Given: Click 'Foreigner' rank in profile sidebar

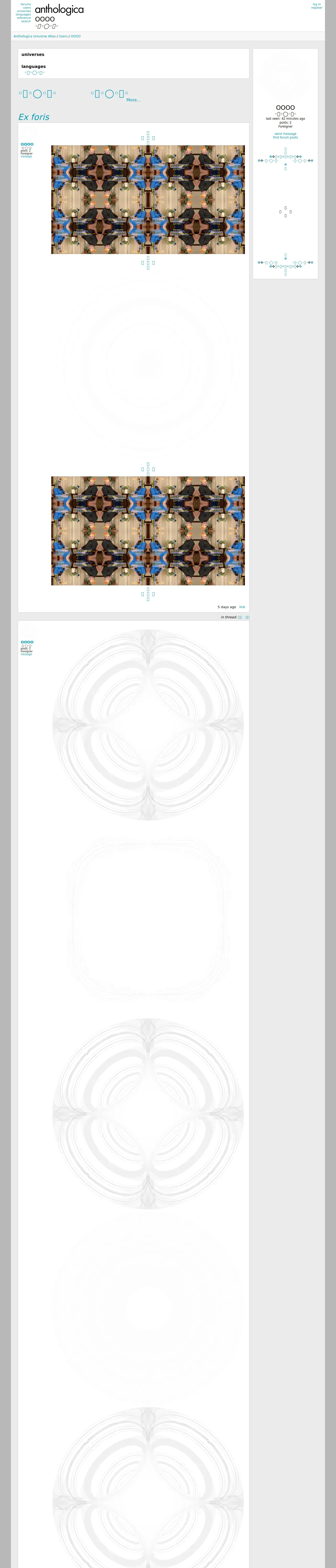Looking at the screenshot, I should (285, 126).
